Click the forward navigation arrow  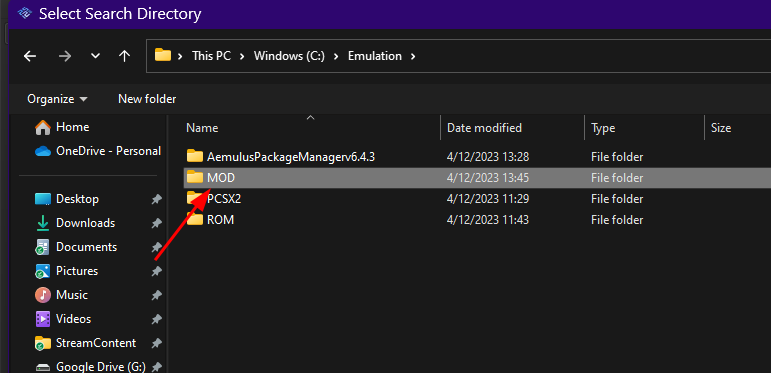tap(64, 57)
